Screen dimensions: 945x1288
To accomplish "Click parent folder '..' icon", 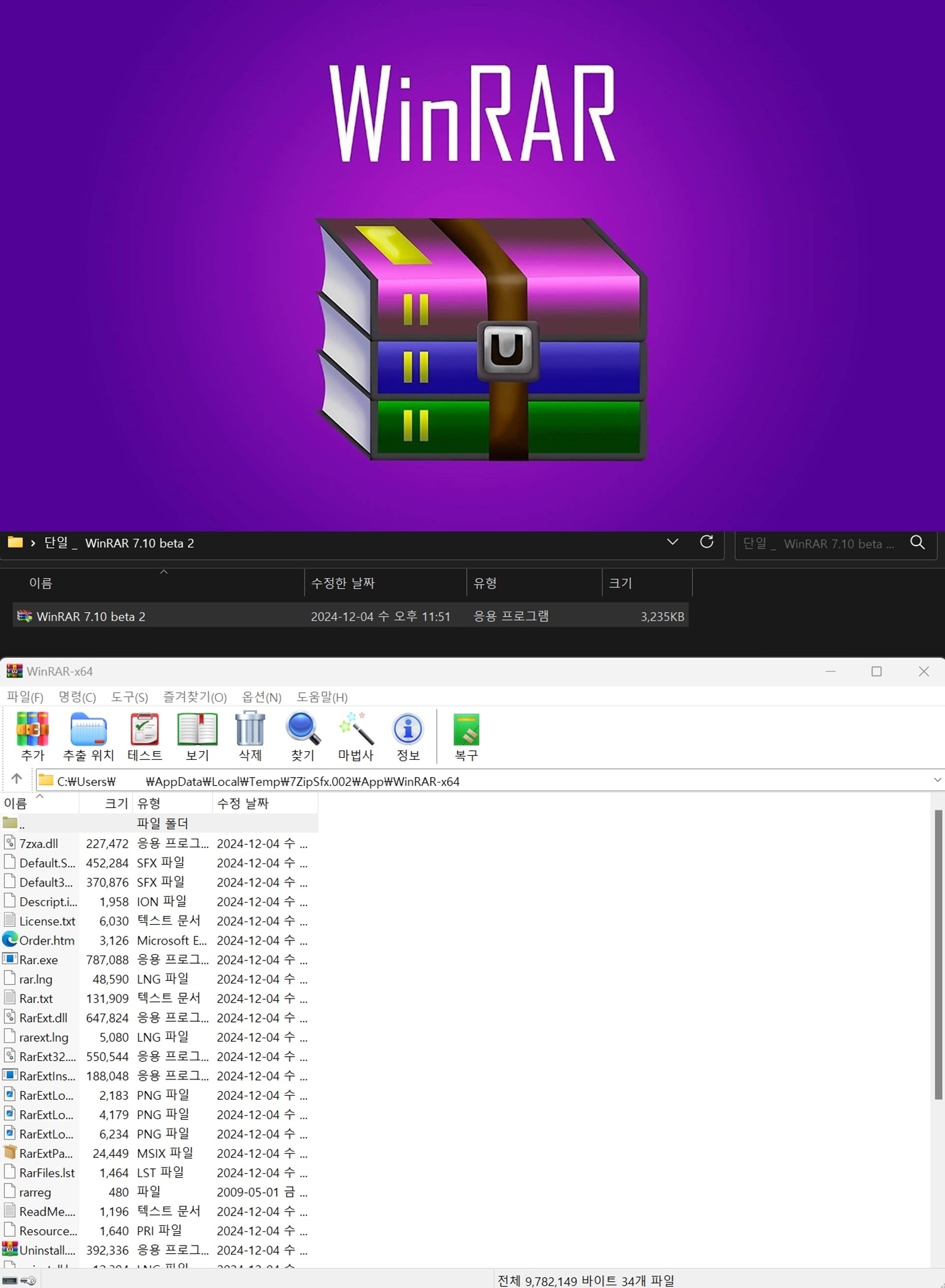I will point(10,823).
